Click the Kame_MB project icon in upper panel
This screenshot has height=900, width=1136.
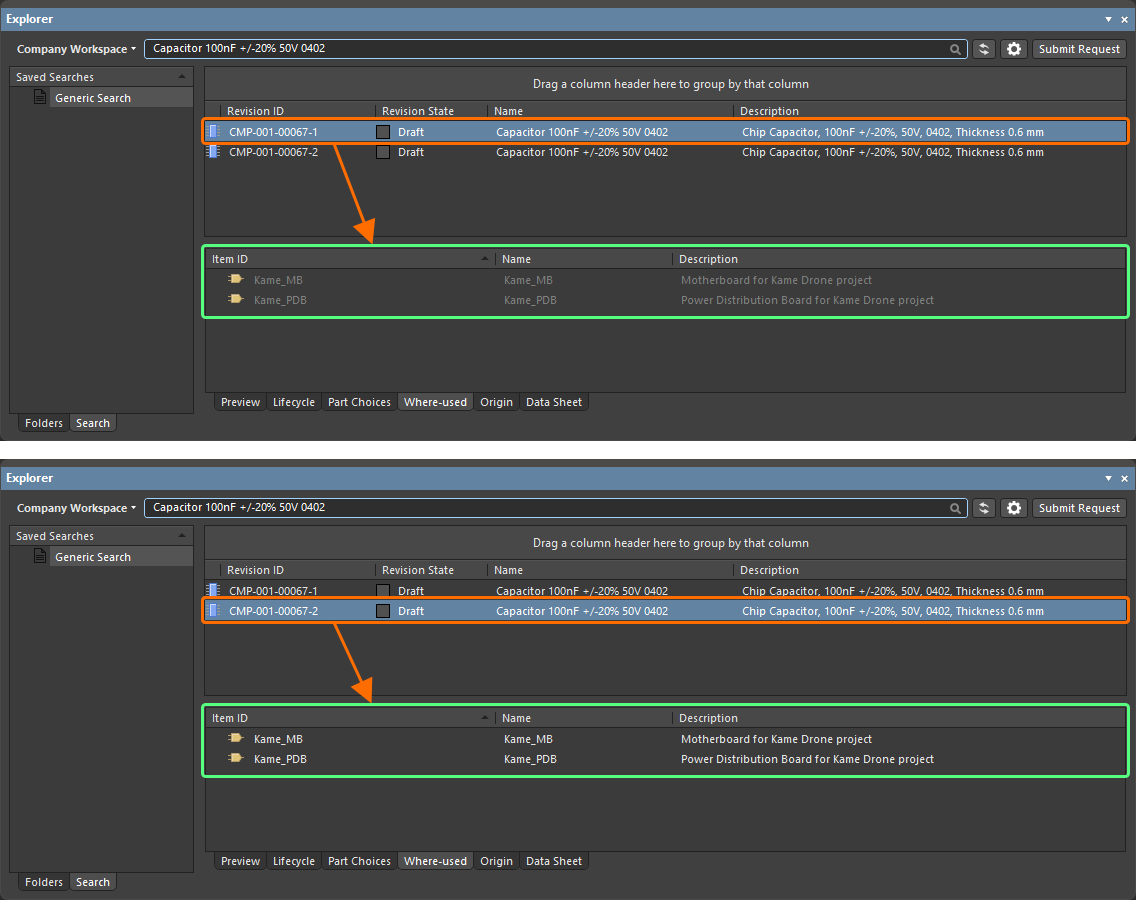pyautogui.click(x=235, y=280)
